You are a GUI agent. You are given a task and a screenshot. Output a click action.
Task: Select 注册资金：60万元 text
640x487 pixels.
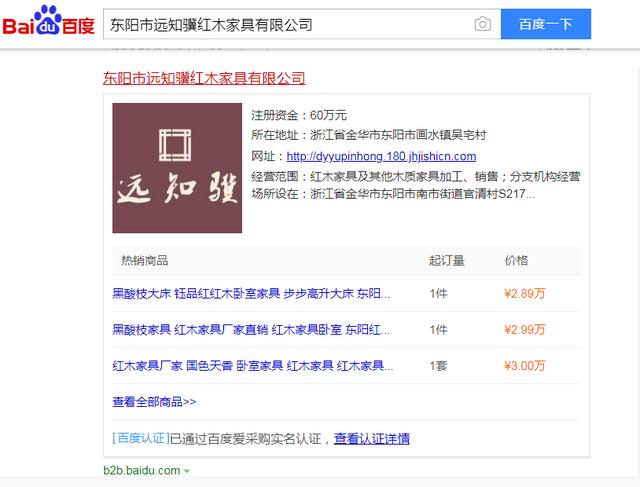(299, 115)
